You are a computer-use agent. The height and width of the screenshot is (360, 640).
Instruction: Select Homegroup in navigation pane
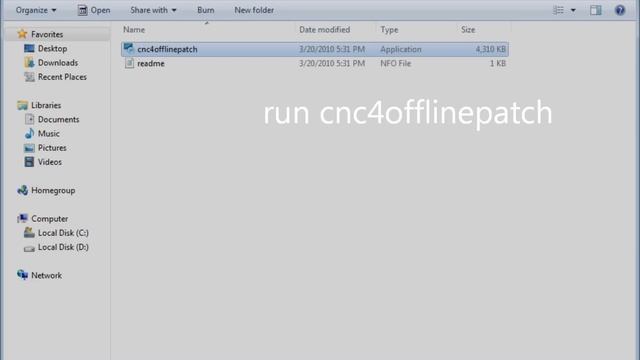click(x=53, y=191)
